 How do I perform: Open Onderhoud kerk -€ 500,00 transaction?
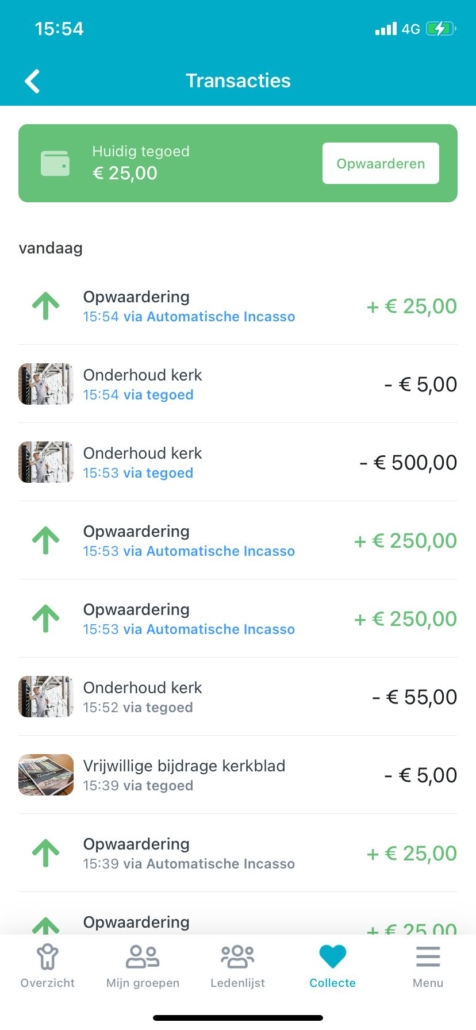tap(238, 462)
